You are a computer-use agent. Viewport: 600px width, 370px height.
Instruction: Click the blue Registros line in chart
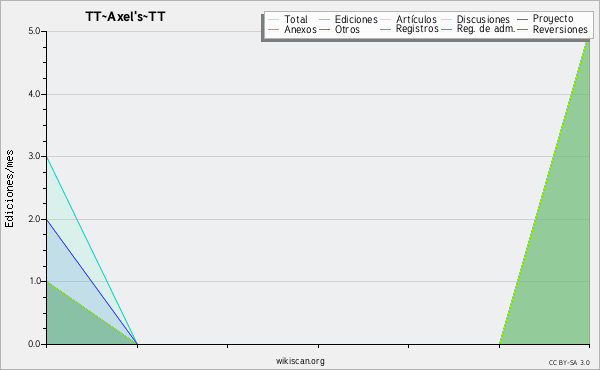click(92, 282)
